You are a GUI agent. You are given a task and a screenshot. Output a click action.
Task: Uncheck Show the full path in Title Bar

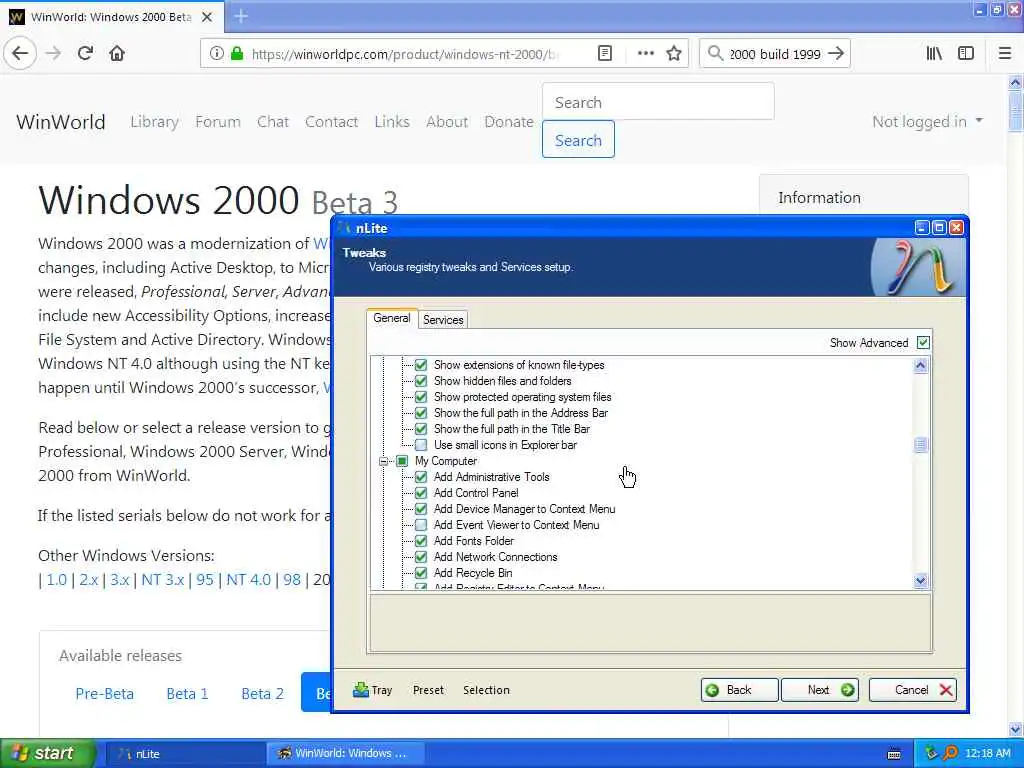(421, 429)
